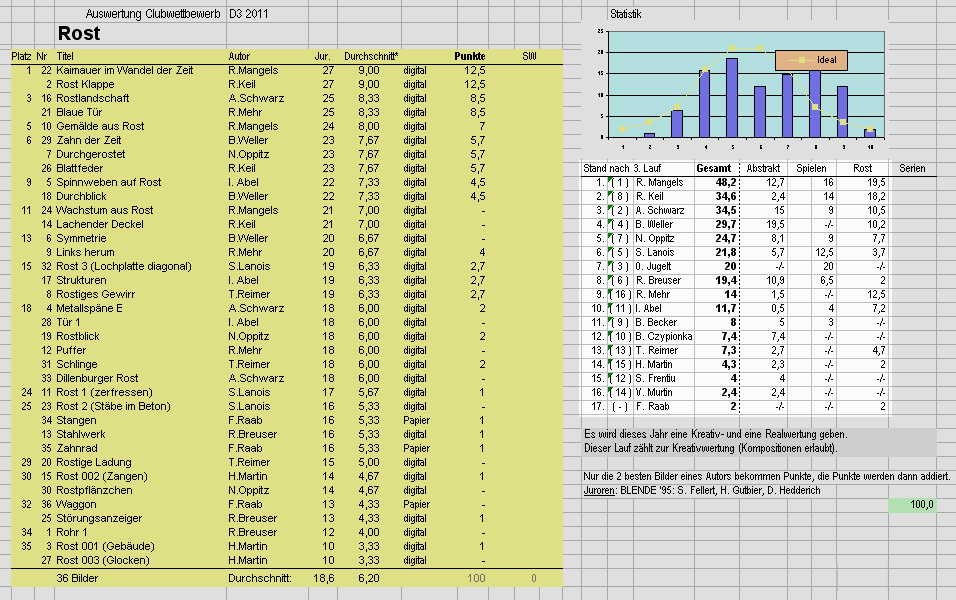Select the 'SW' column header
This screenshot has width=956, height=600.
[529, 56]
